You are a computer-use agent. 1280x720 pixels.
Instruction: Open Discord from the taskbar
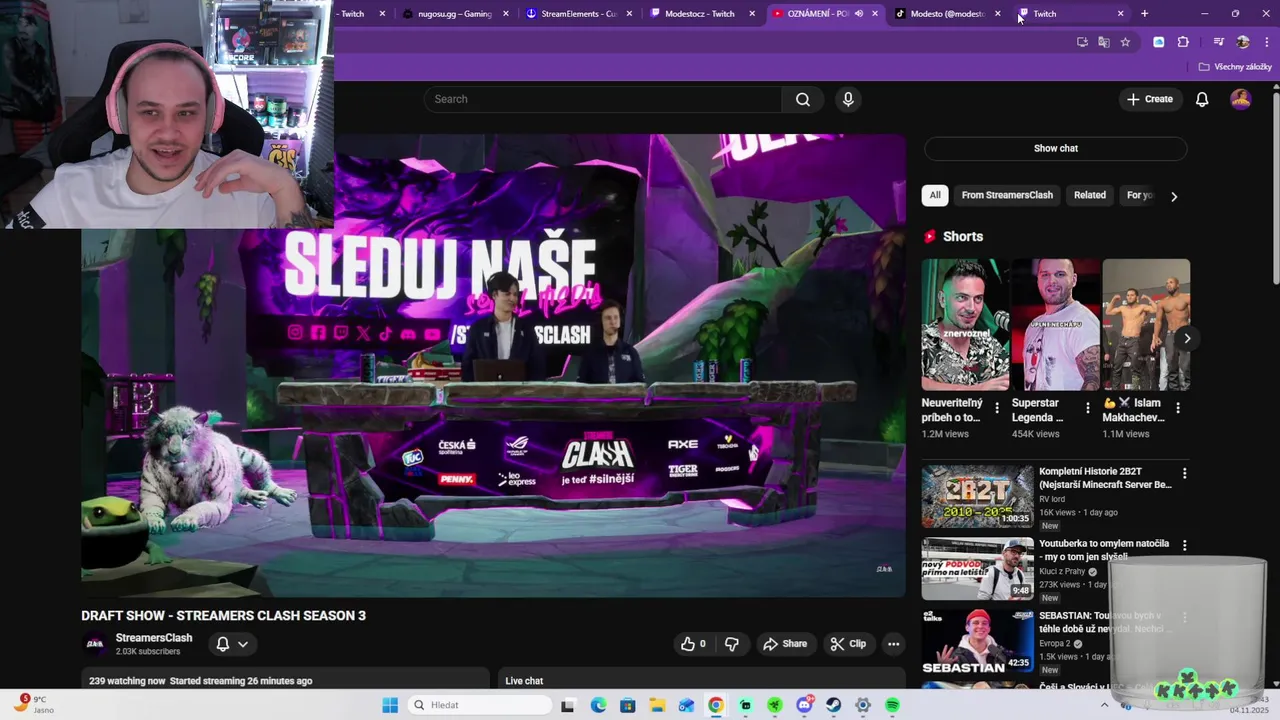coord(804,705)
